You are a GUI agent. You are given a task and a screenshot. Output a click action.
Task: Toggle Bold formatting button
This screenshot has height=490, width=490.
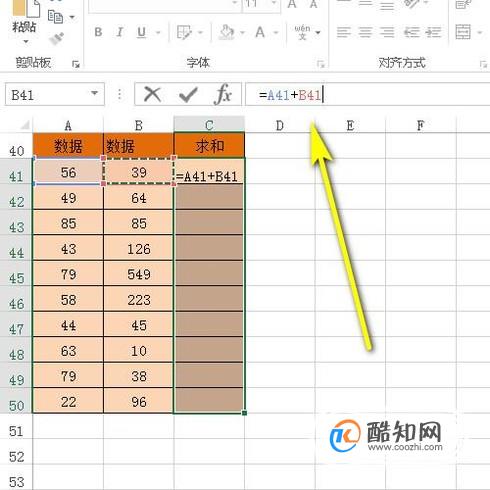(x=98, y=32)
